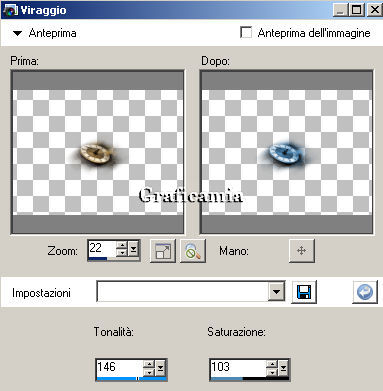Click the Tonalità blue slider bar

point(131,379)
